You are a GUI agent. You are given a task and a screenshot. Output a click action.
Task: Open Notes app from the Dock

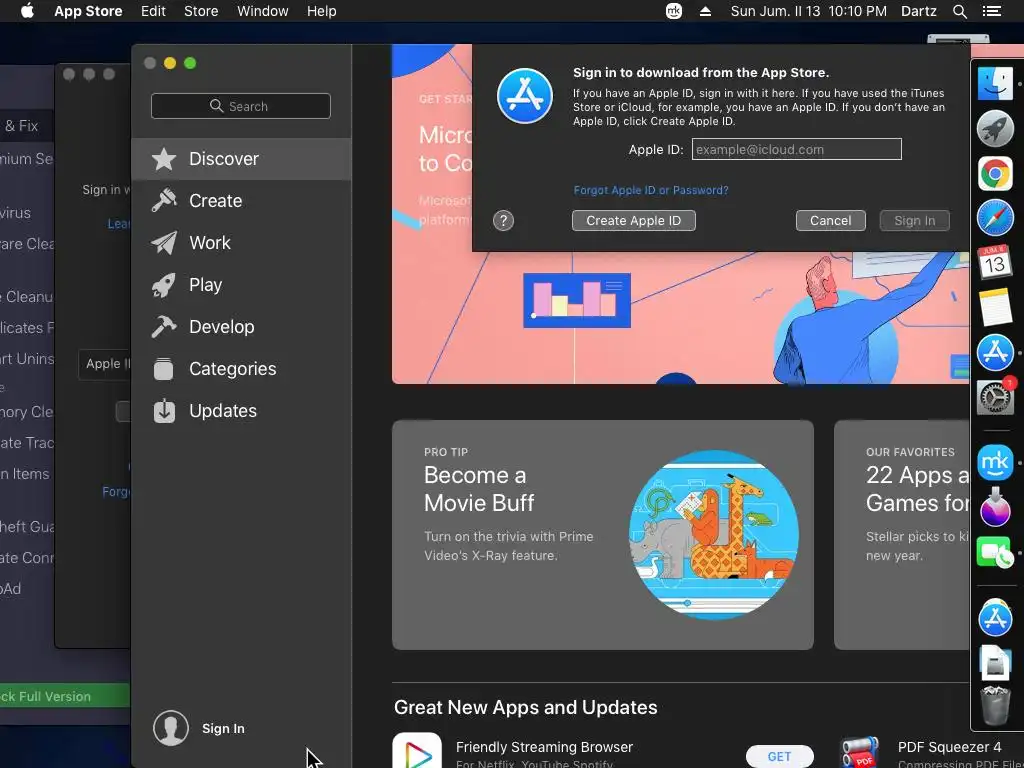click(x=995, y=307)
